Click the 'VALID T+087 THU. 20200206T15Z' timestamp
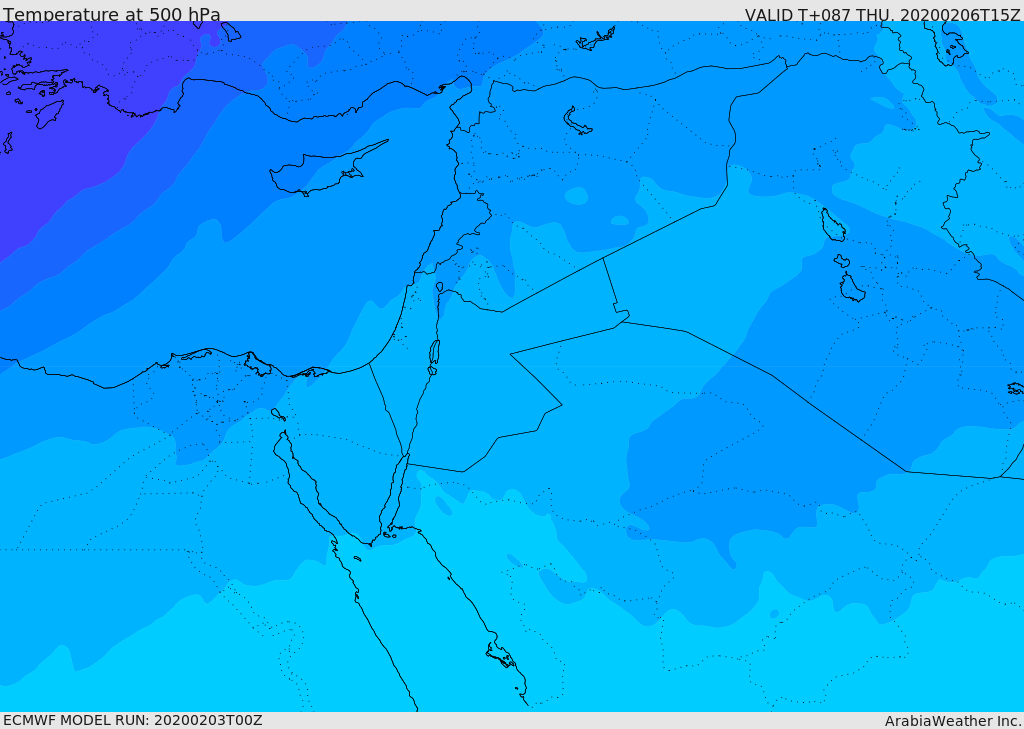This screenshot has height=729, width=1024. 883,14
